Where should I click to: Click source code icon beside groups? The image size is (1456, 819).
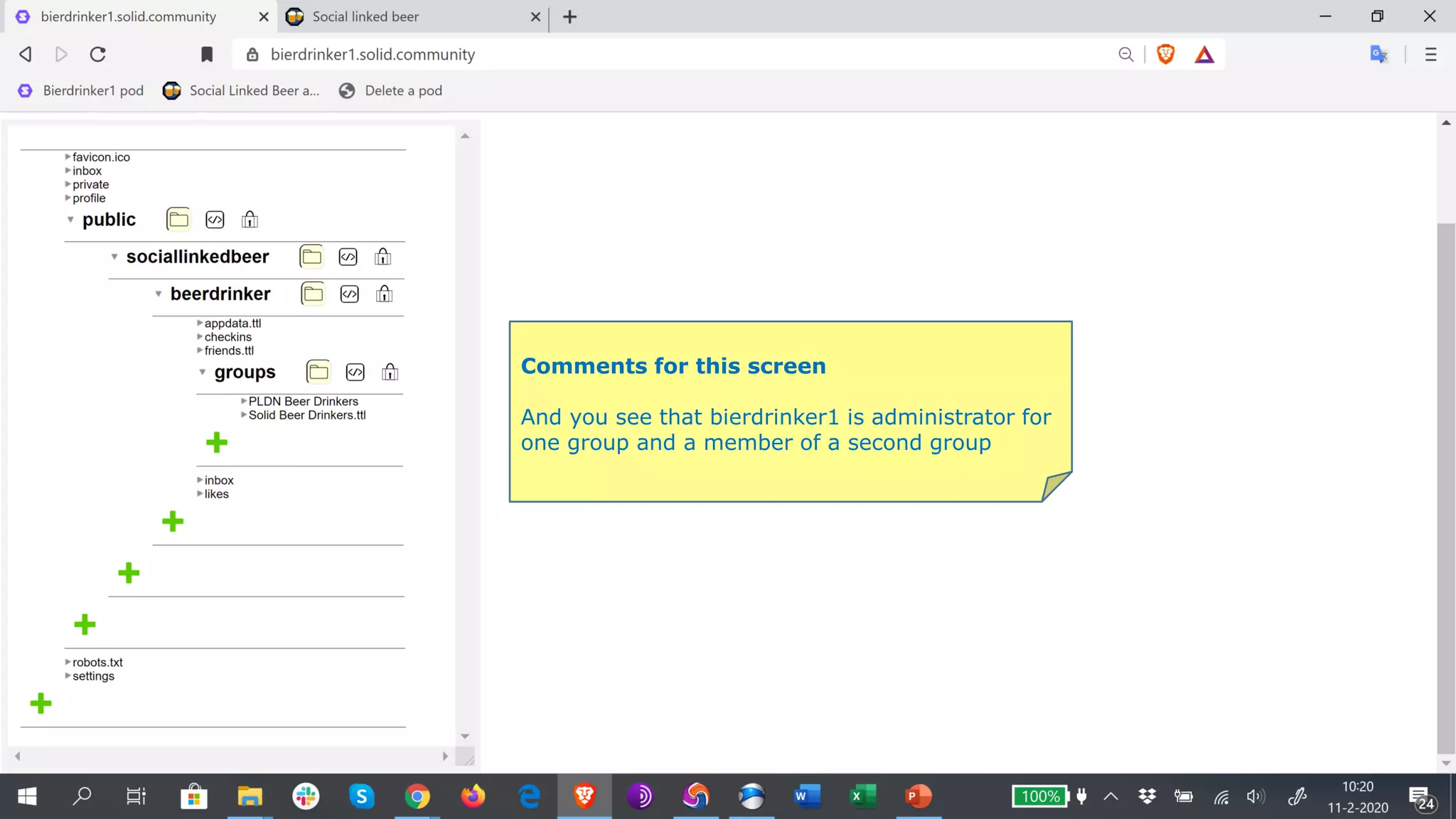(x=355, y=372)
